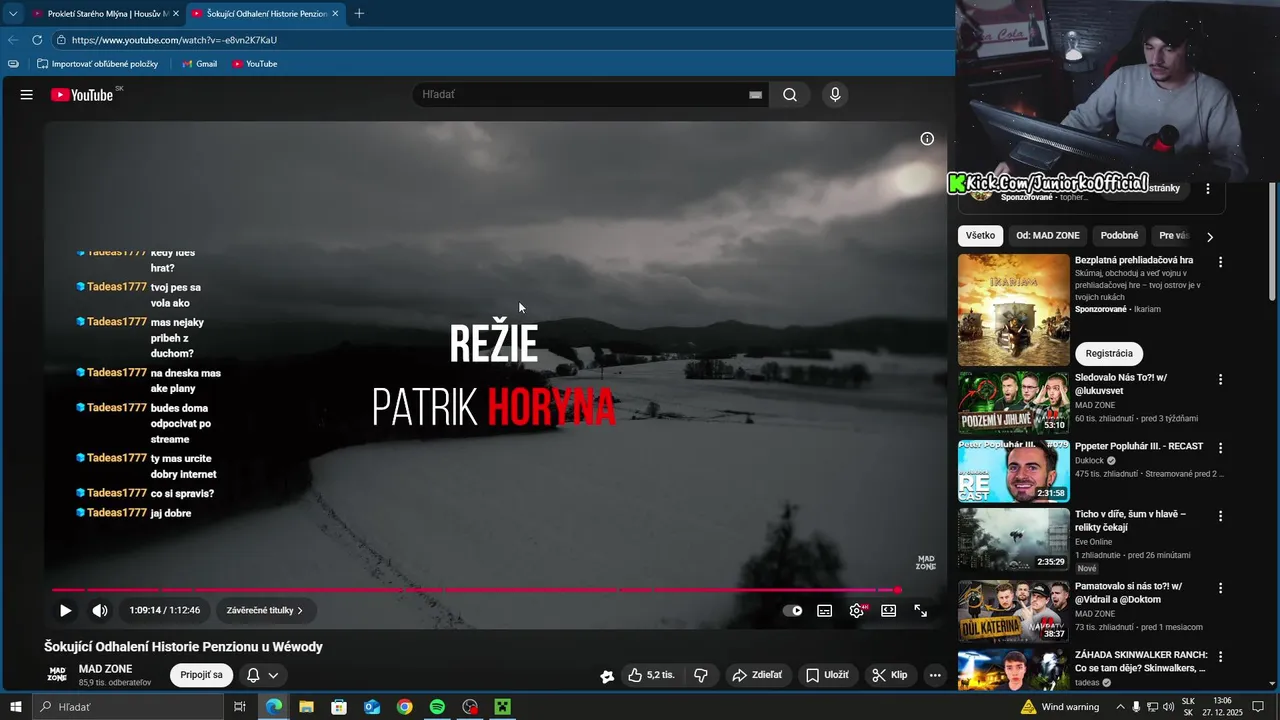Play the paused video
The image size is (1280, 720).
click(x=65, y=610)
